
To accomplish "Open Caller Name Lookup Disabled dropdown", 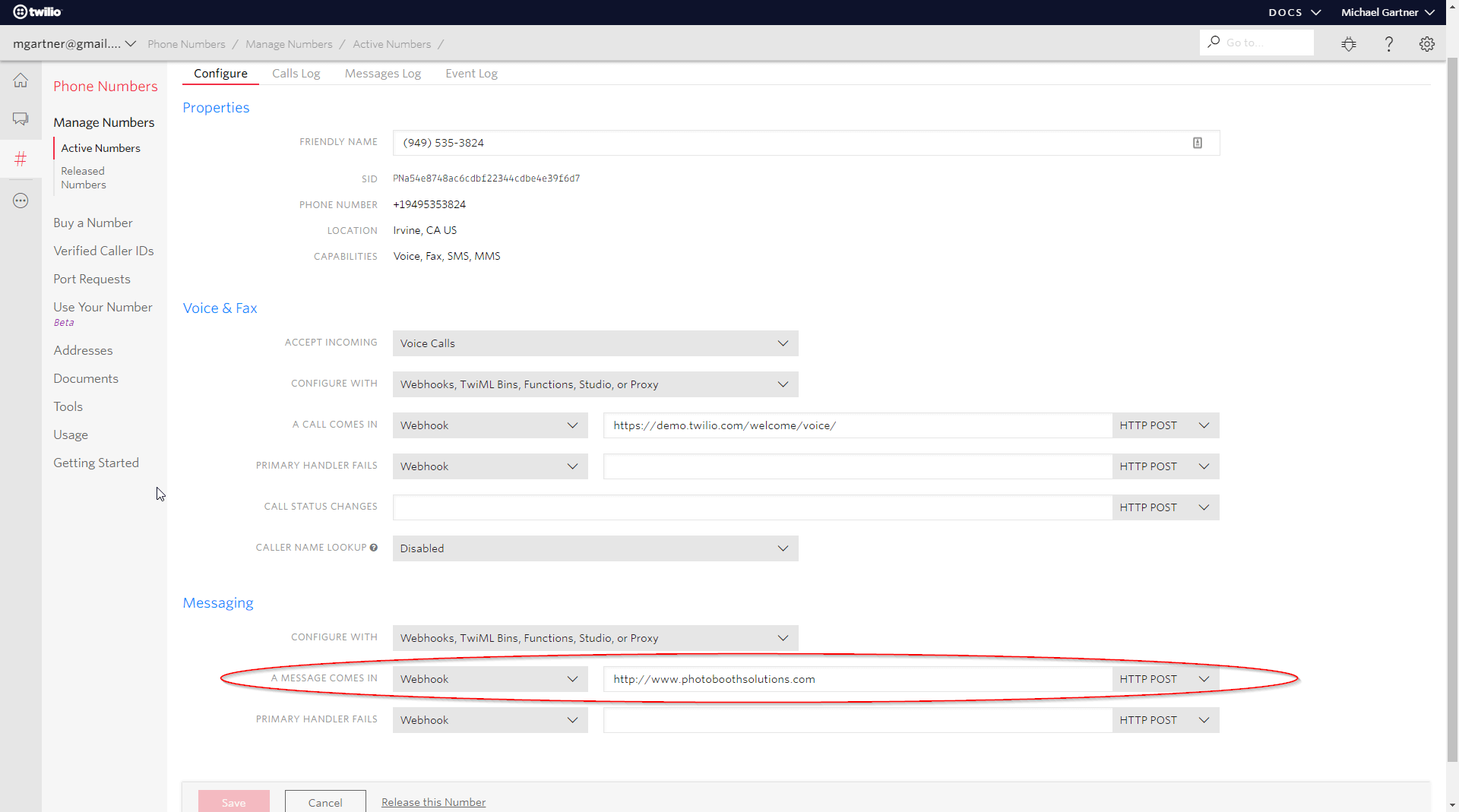I will (x=595, y=548).
